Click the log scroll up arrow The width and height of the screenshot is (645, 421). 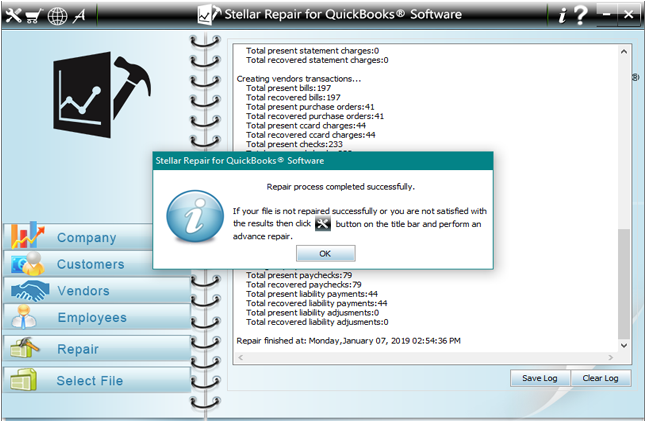[x=624, y=52]
